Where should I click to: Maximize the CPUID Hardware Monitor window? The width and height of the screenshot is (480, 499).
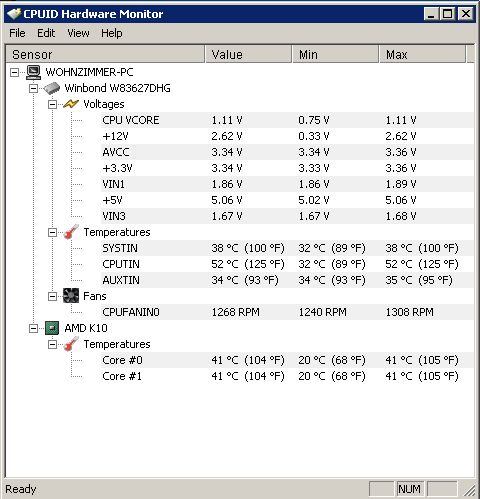tap(448, 14)
